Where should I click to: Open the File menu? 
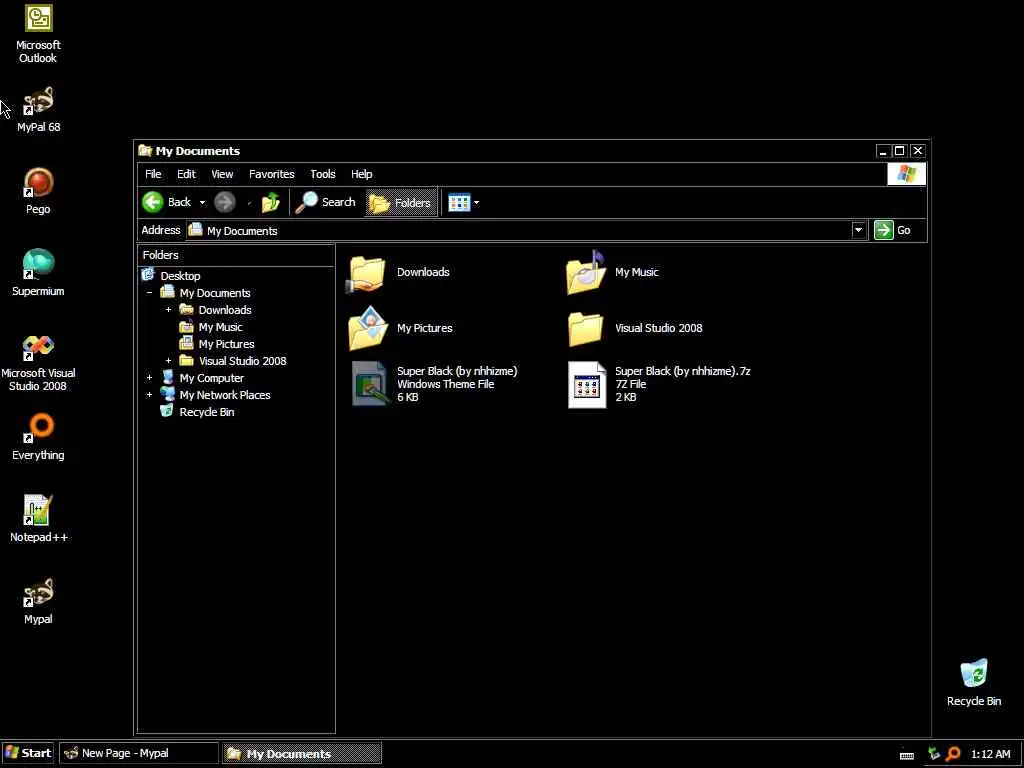point(153,174)
